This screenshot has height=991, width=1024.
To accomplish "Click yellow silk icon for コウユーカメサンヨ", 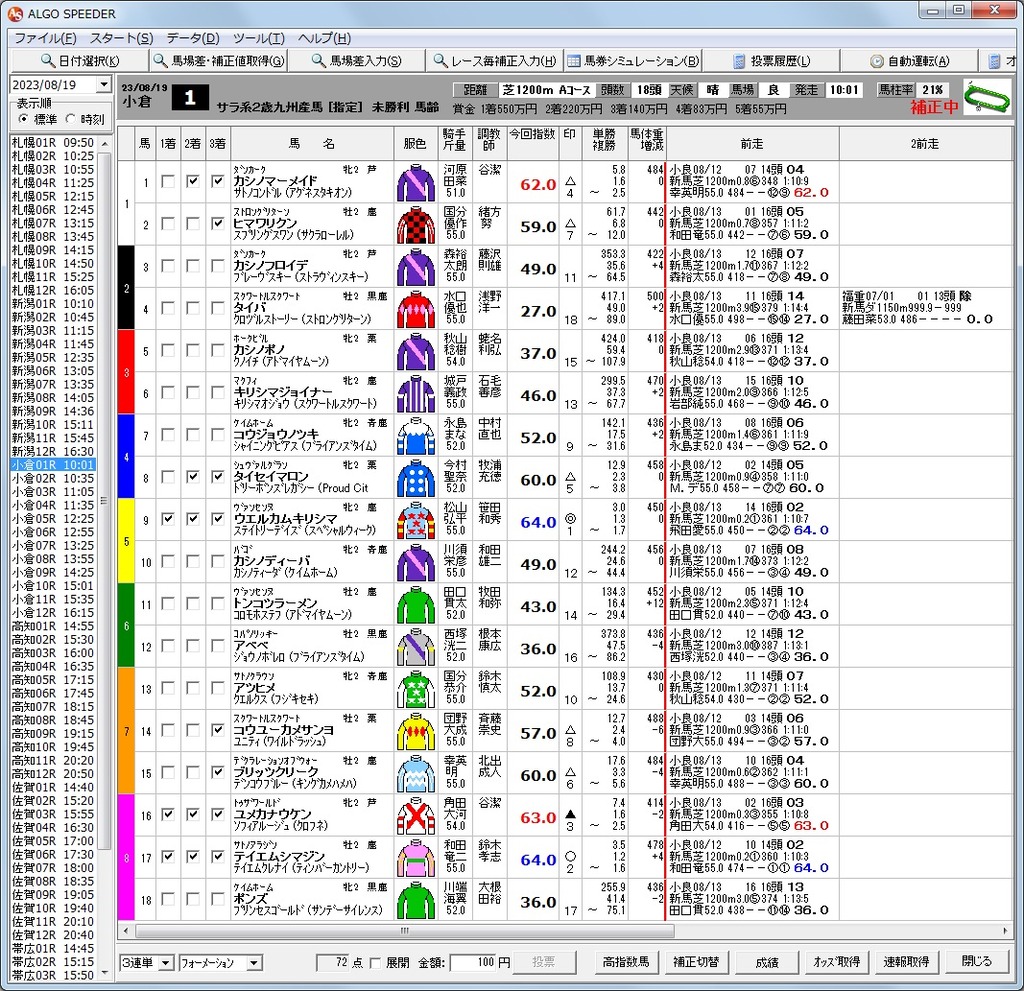I will (415, 732).
